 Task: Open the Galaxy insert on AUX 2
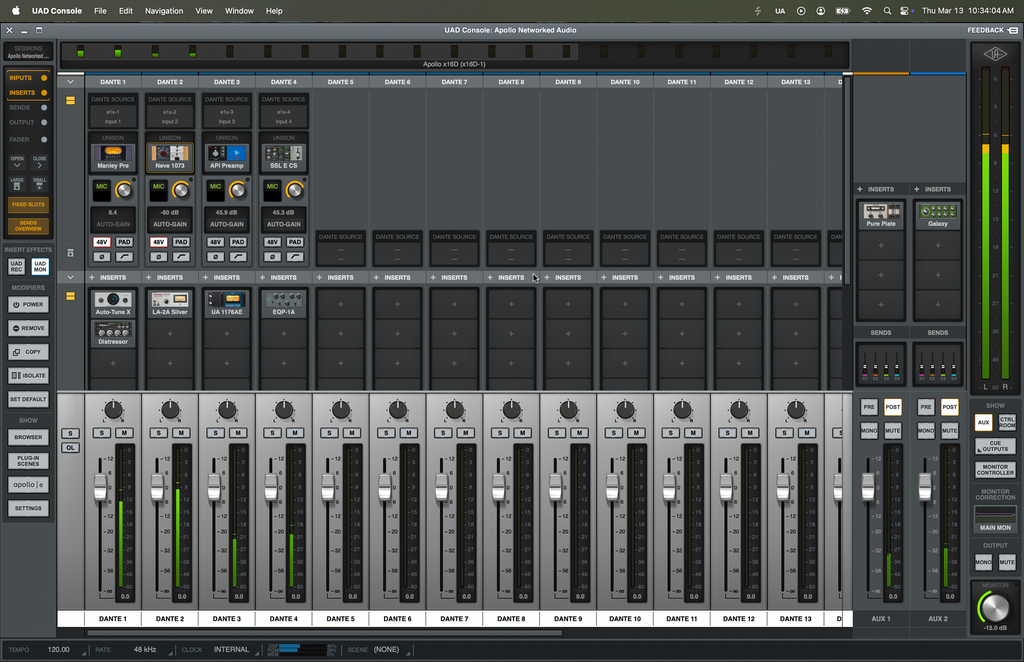coord(937,215)
